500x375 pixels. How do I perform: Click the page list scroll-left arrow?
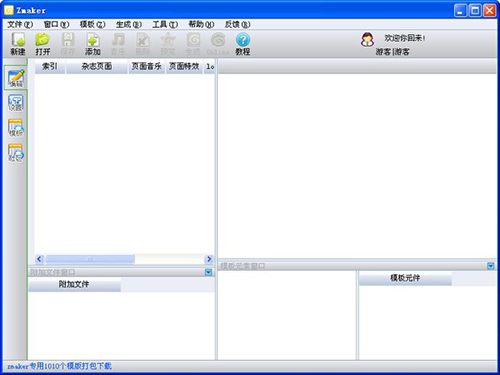(39, 259)
